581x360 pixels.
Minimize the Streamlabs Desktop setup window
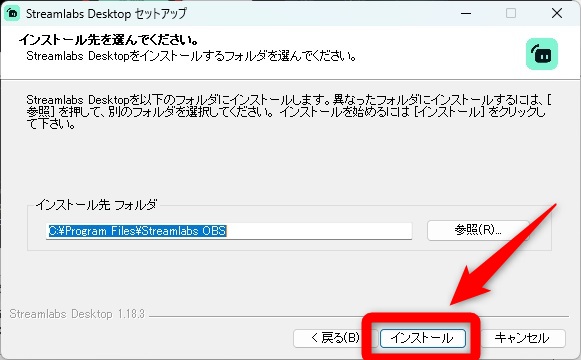(x=466, y=13)
